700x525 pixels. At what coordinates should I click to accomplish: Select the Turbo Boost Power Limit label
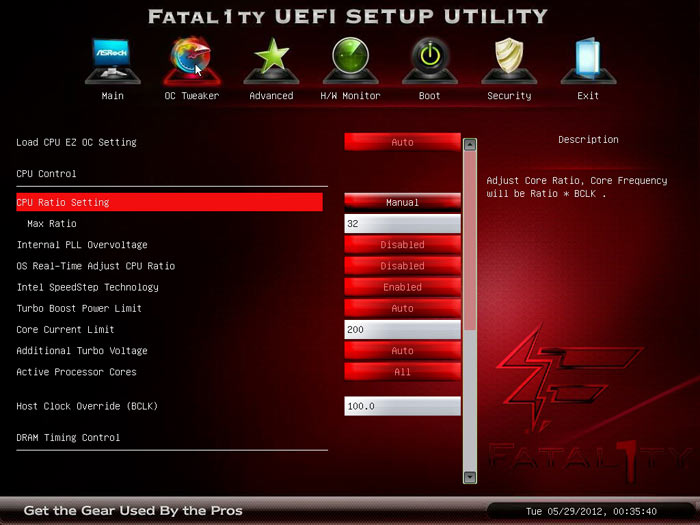(79, 308)
